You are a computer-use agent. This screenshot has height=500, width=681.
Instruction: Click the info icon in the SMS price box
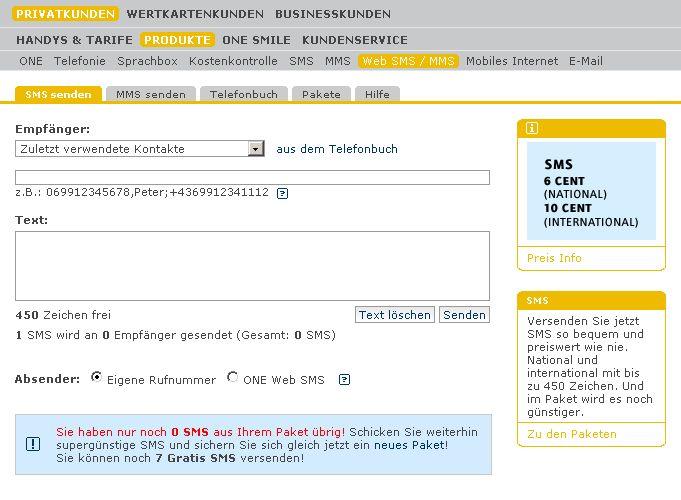tap(532, 128)
